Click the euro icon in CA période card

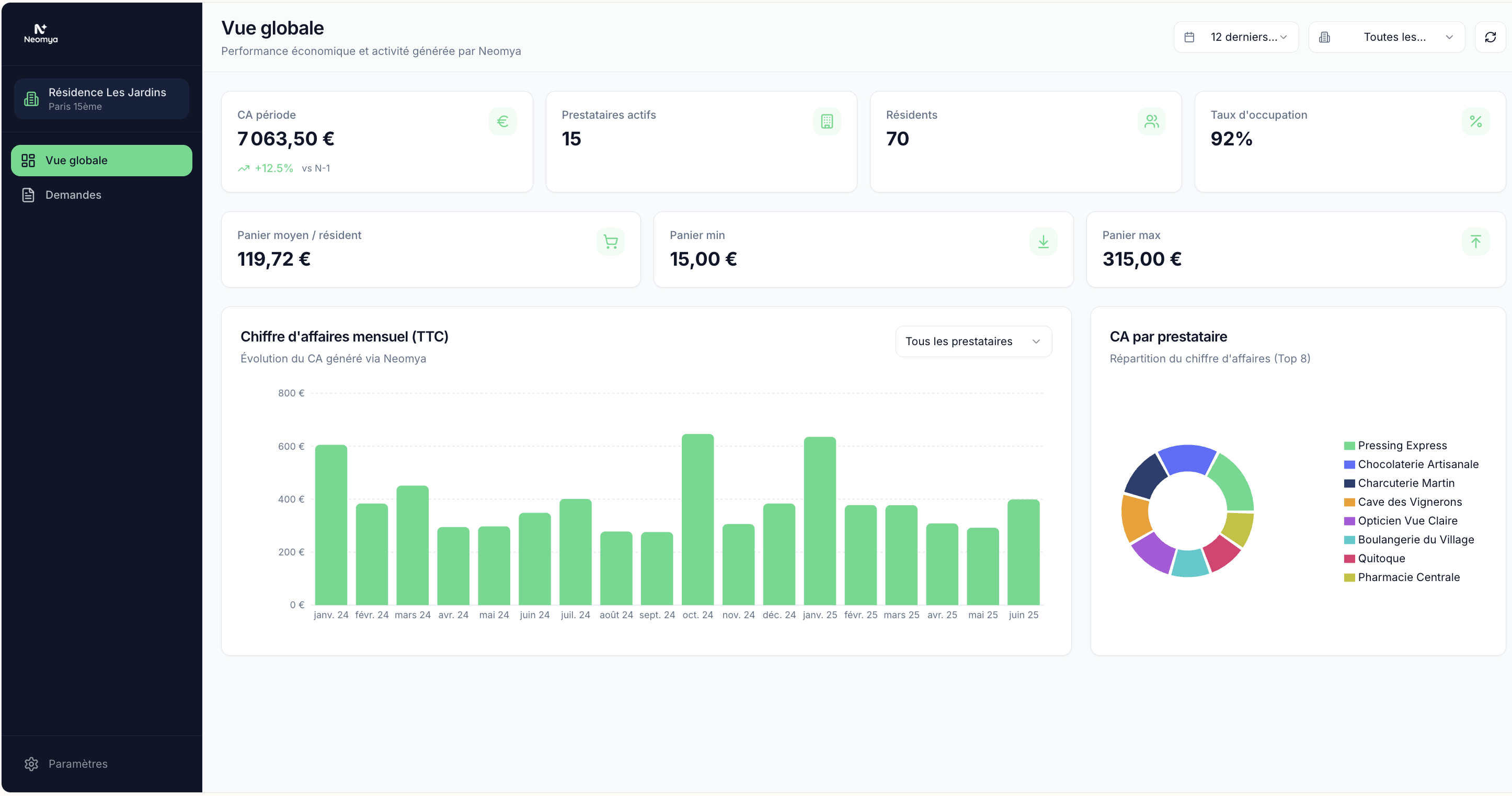(502, 121)
